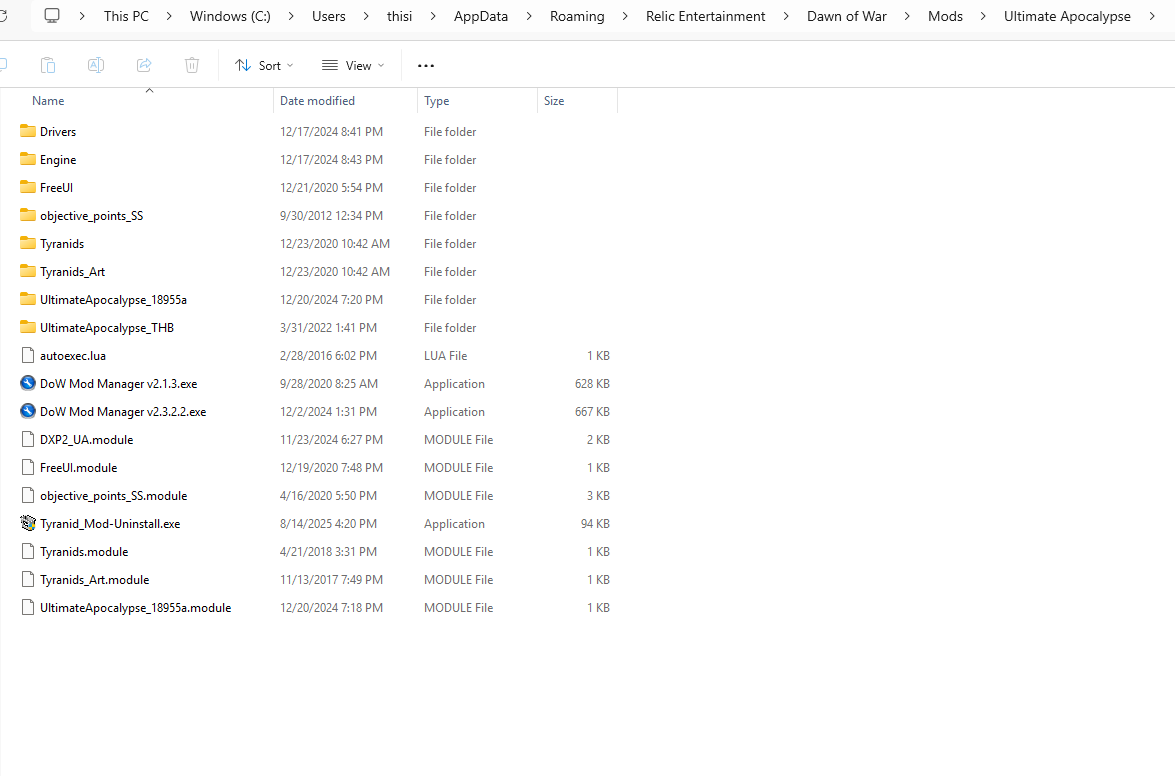This screenshot has width=1175, height=776.
Task: Go to Users breadcrumb
Action: pos(329,16)
